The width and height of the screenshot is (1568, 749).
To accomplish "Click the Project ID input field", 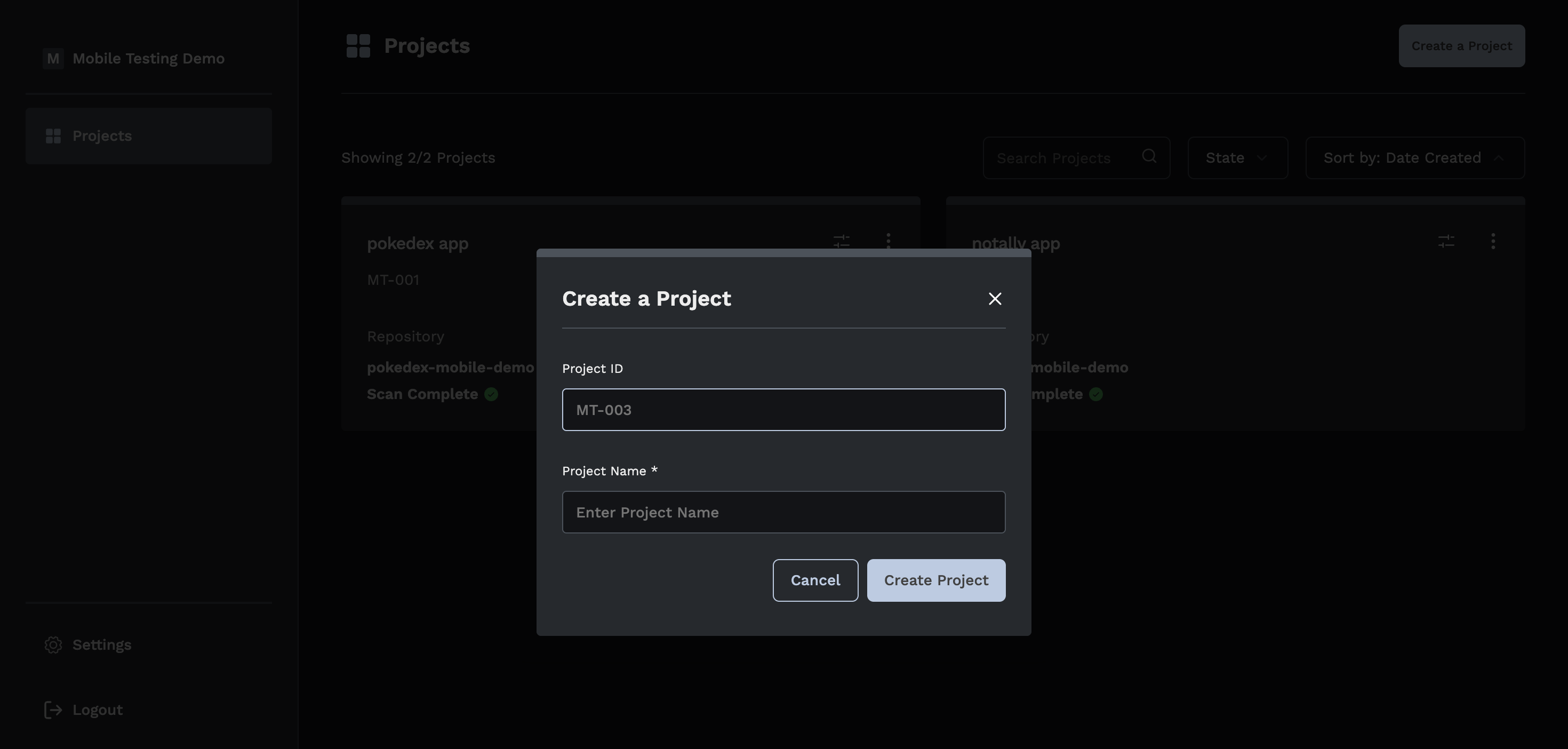I will coord(783,410).
